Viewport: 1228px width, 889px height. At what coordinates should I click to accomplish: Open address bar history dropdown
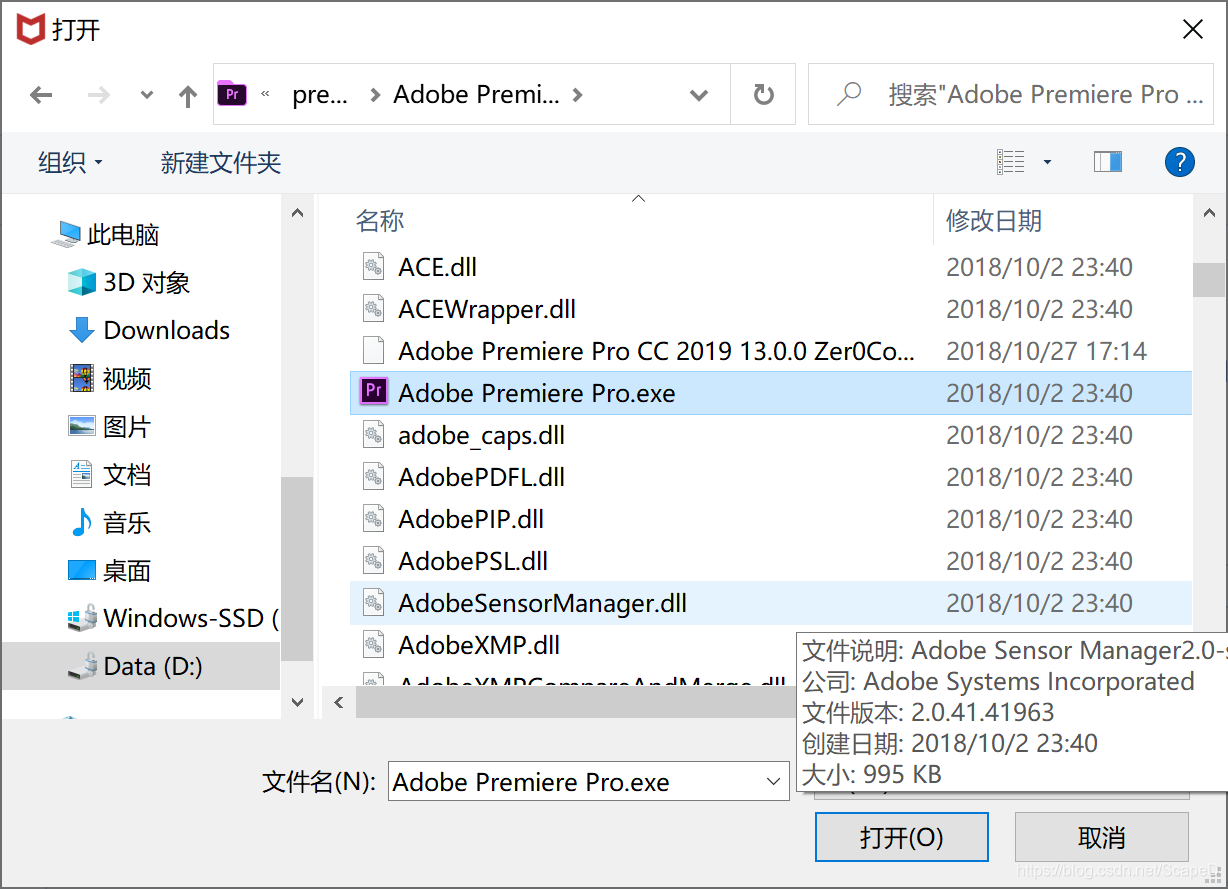pyautogui.click(x=699, y=95)
